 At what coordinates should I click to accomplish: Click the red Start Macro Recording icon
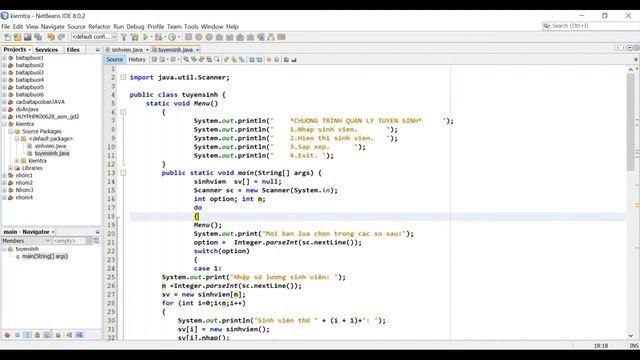tap(269, 60)
